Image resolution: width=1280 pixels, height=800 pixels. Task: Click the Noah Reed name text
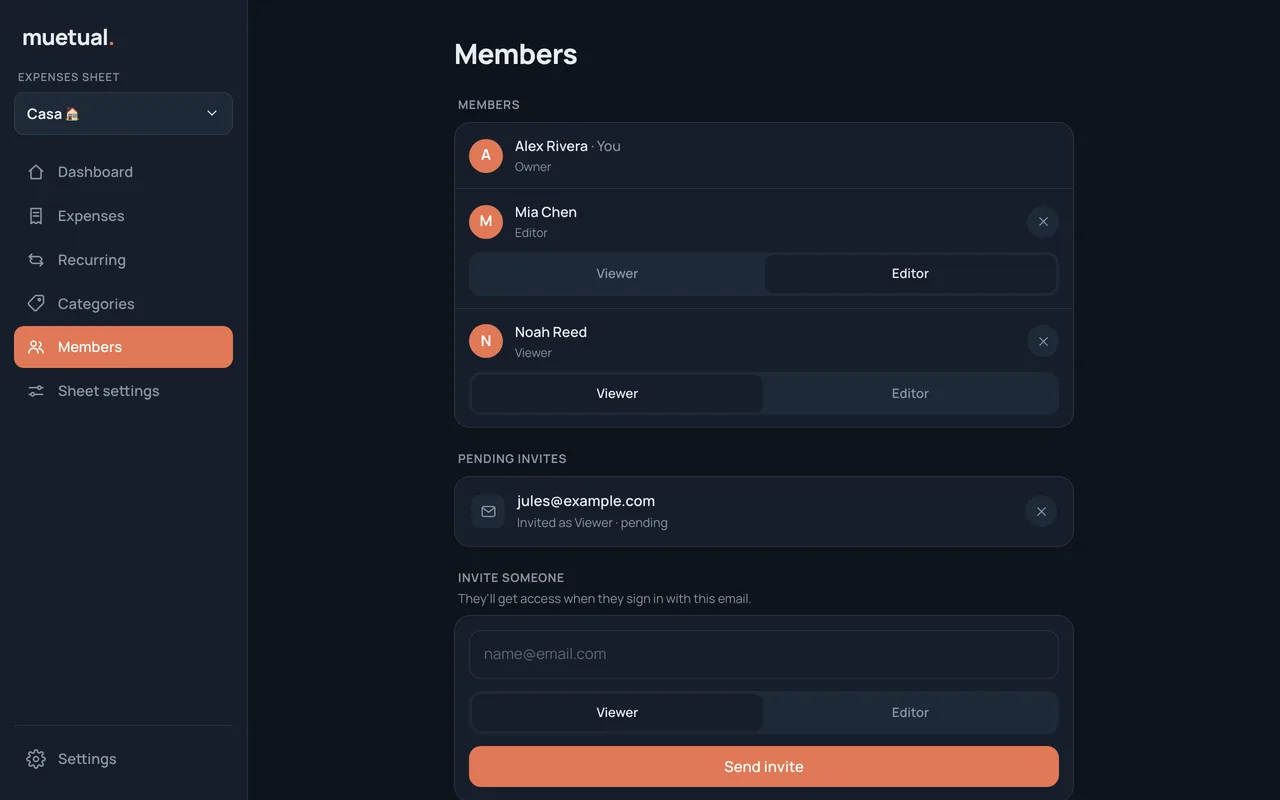[x=551, y=332]
